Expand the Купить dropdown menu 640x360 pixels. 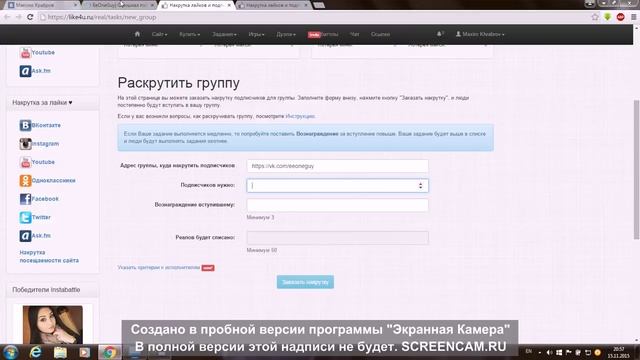(189, 34)
